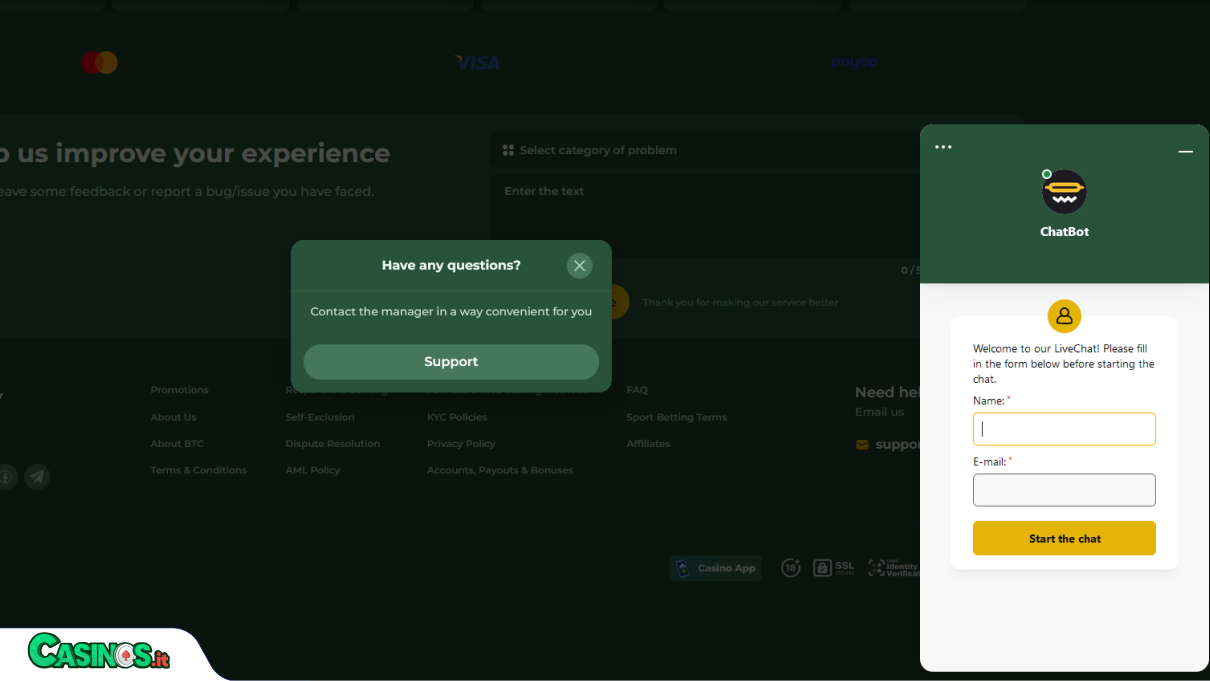Open 'Accounts, Payouts & Bonuses' link
This screenshot has height=681, width=1210.
pyautogui.click(x=500, y=470)
